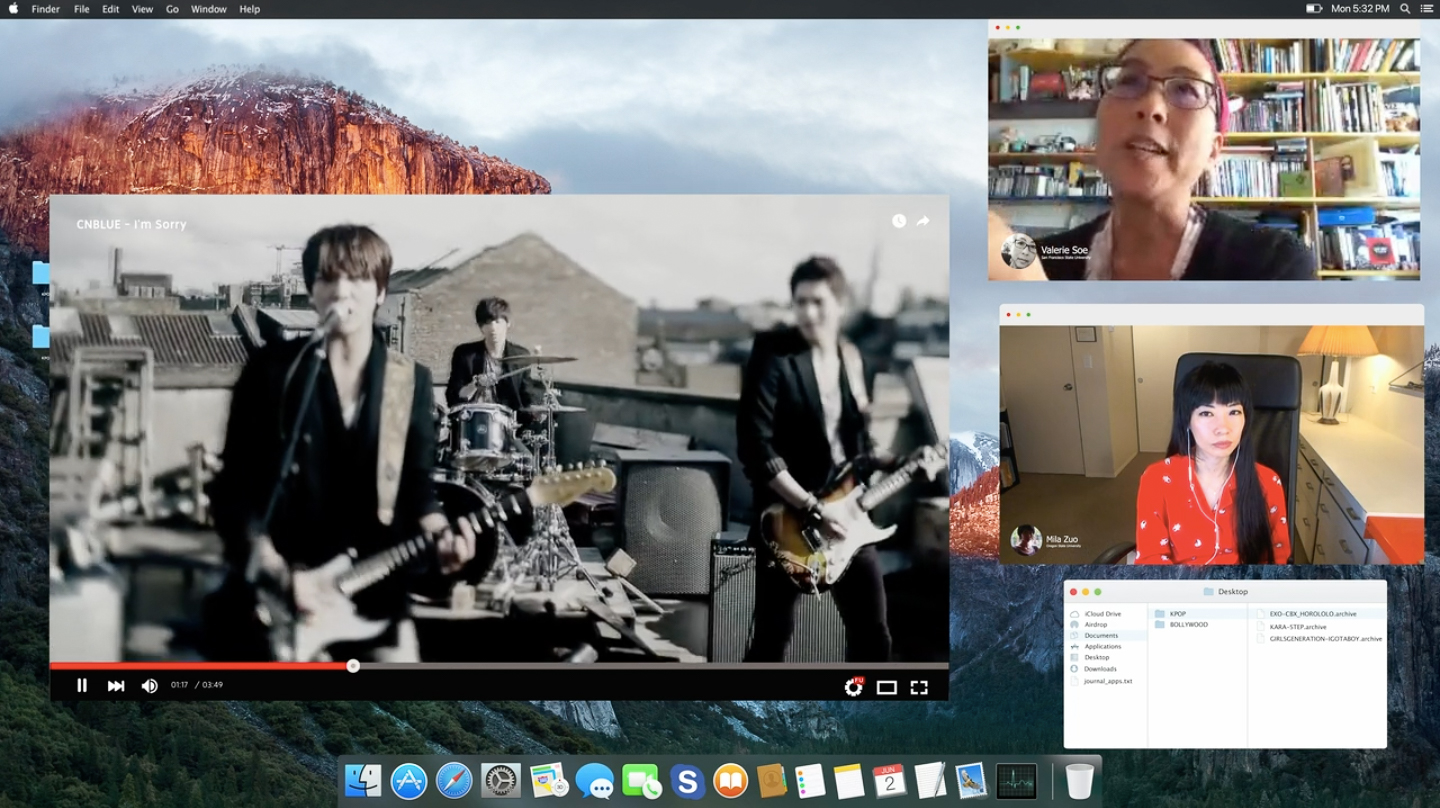Open the Trash in the Dock
1440x808 pixels.
pos(1079,780)
